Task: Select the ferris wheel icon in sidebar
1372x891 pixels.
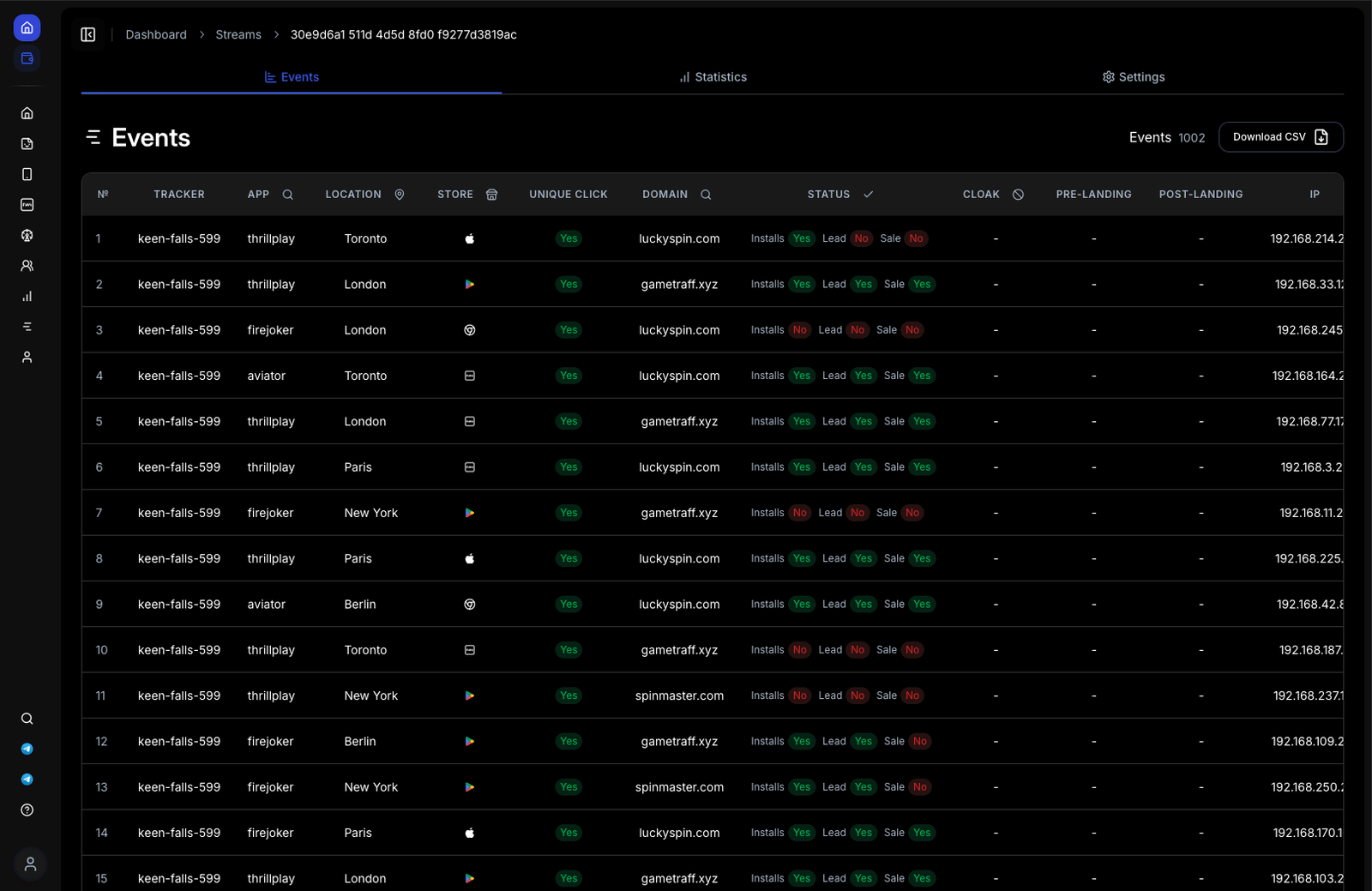Action: click(x=27, y=235)
